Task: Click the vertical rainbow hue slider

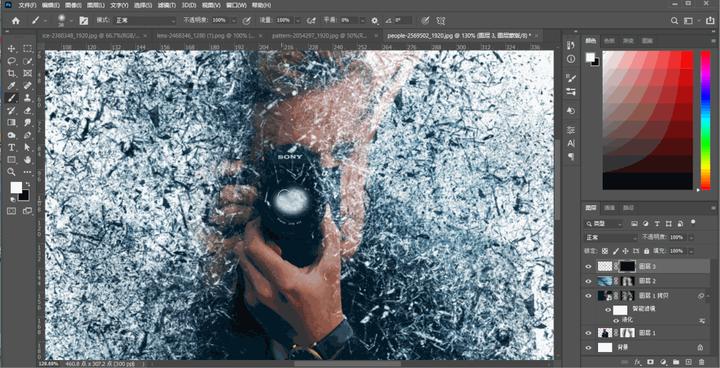Action: point(705,120)
